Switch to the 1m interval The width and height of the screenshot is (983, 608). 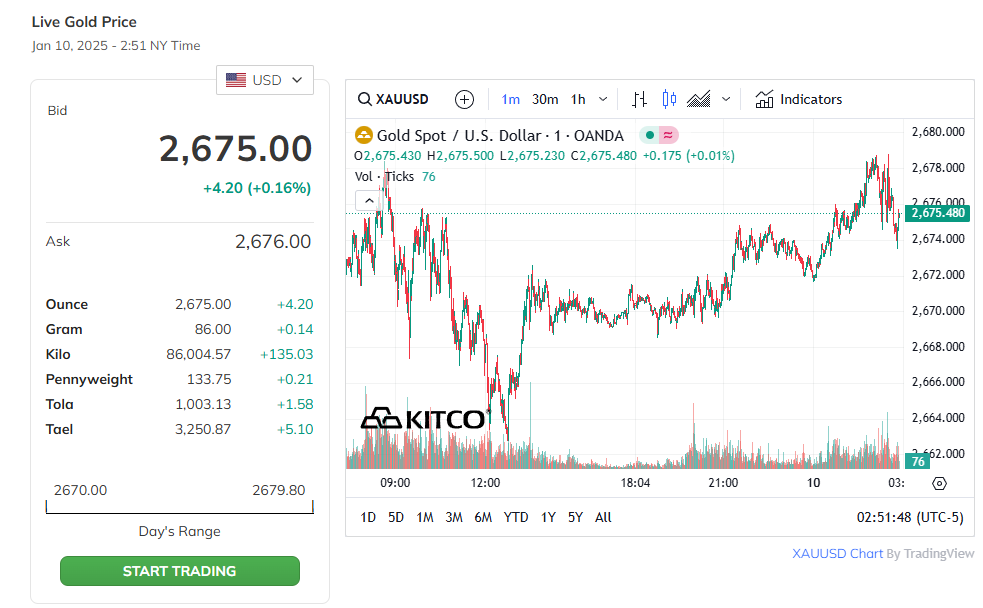pyautogui.click(x=510, y=99)
